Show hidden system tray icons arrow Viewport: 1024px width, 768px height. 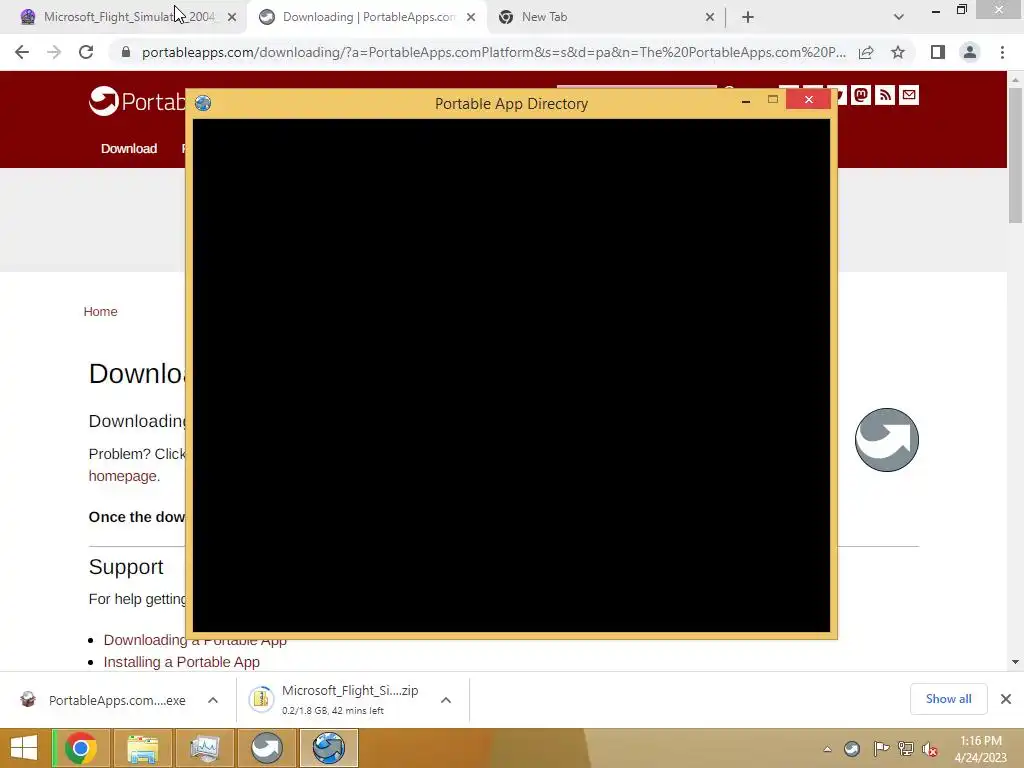click(827, 749)
